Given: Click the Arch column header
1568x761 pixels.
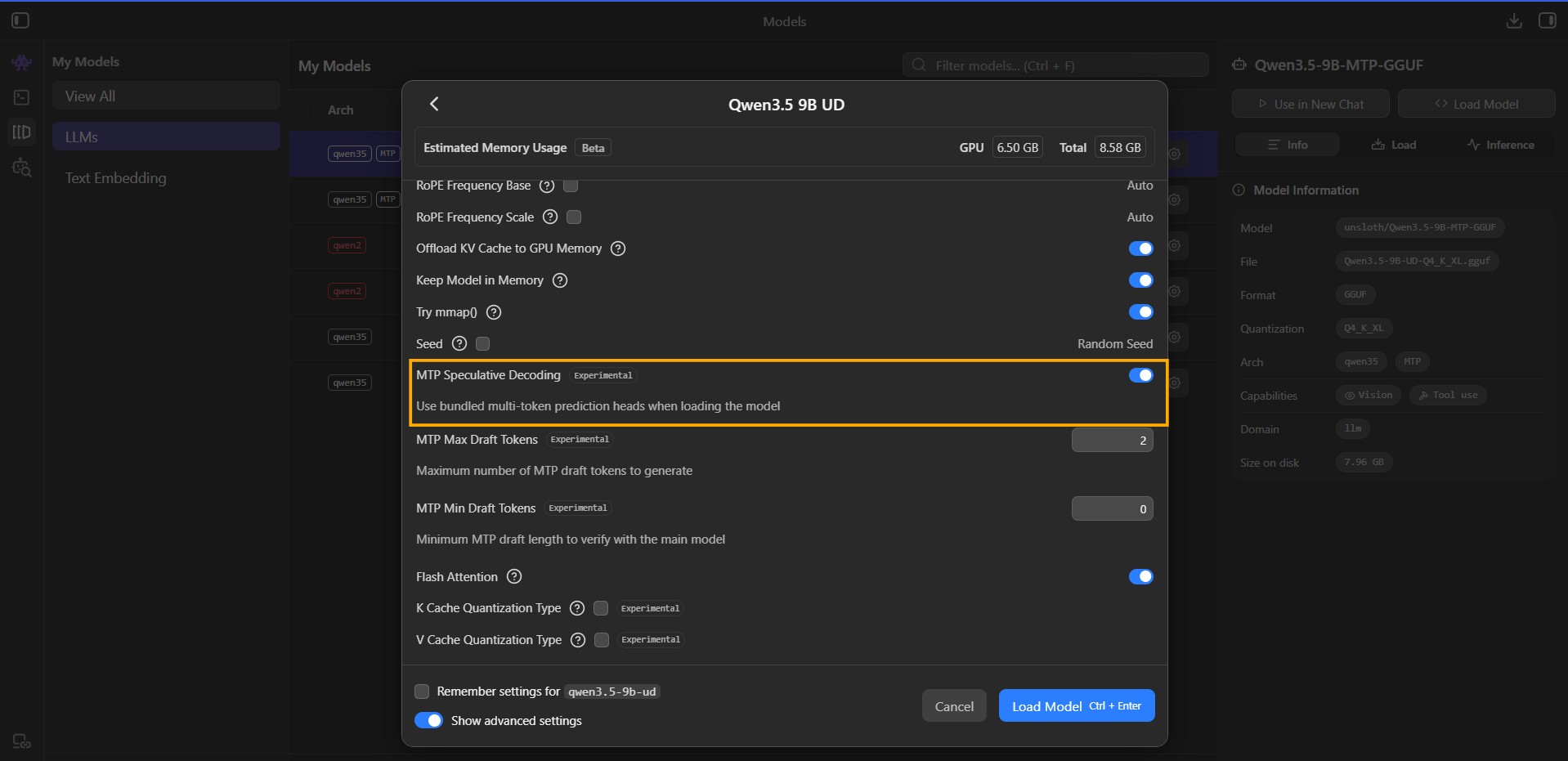Looking at the screenshot, I should 341,110.
